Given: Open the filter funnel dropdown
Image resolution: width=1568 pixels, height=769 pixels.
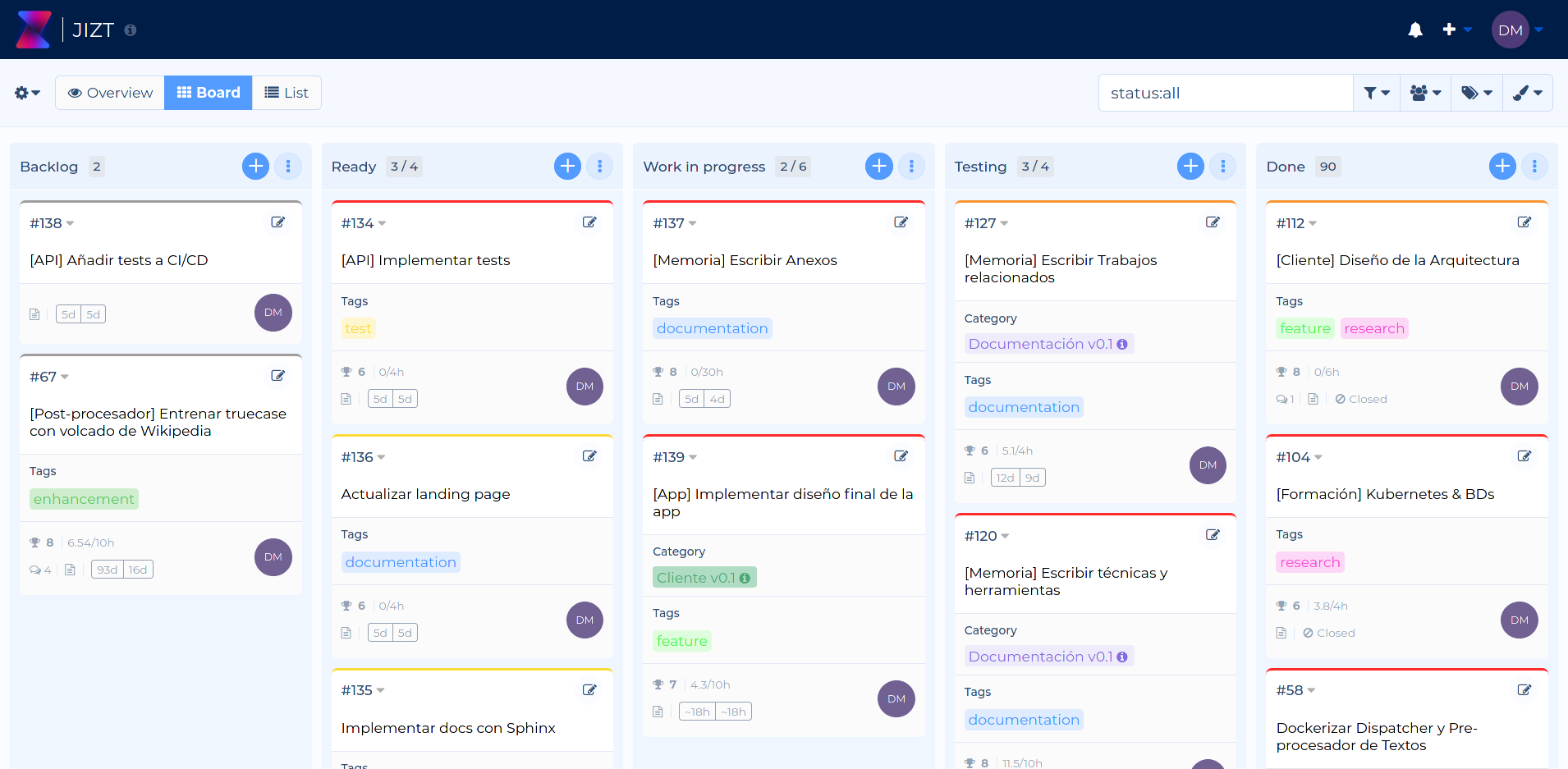Looking at the screenshot, I should pos(1377,93).
